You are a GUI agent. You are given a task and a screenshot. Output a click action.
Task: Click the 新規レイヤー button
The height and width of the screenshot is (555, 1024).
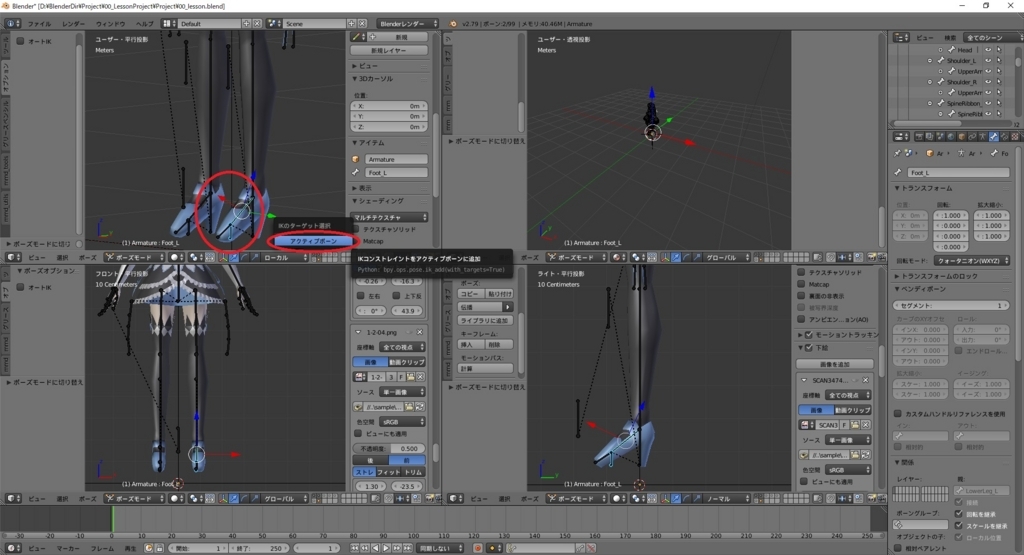click(389, 50)
